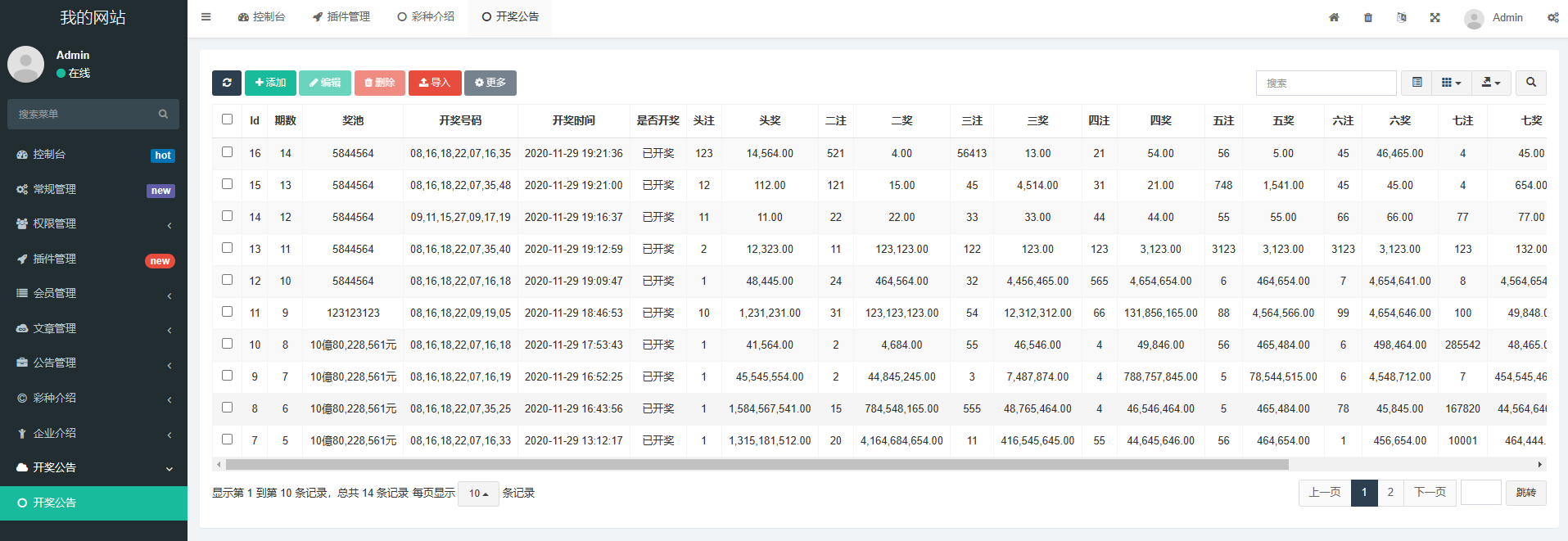Switch to the 彩种介绍 tab
Image resolution: width=1568 pixels, height=541 pixels.
[x=426, y=16]
